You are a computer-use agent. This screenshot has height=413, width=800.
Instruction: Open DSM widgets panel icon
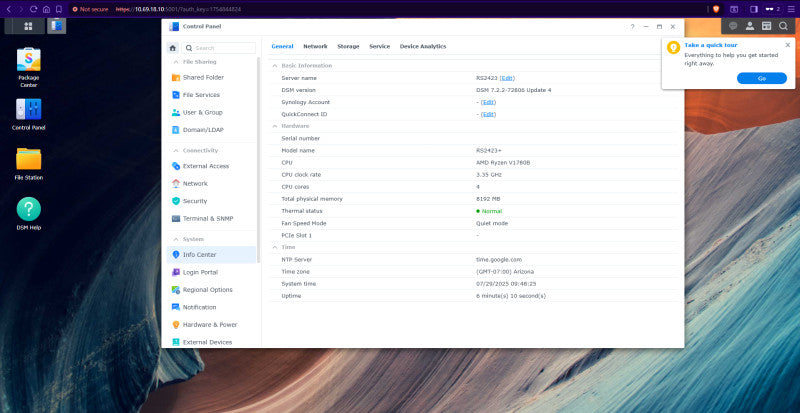(766, 26)
